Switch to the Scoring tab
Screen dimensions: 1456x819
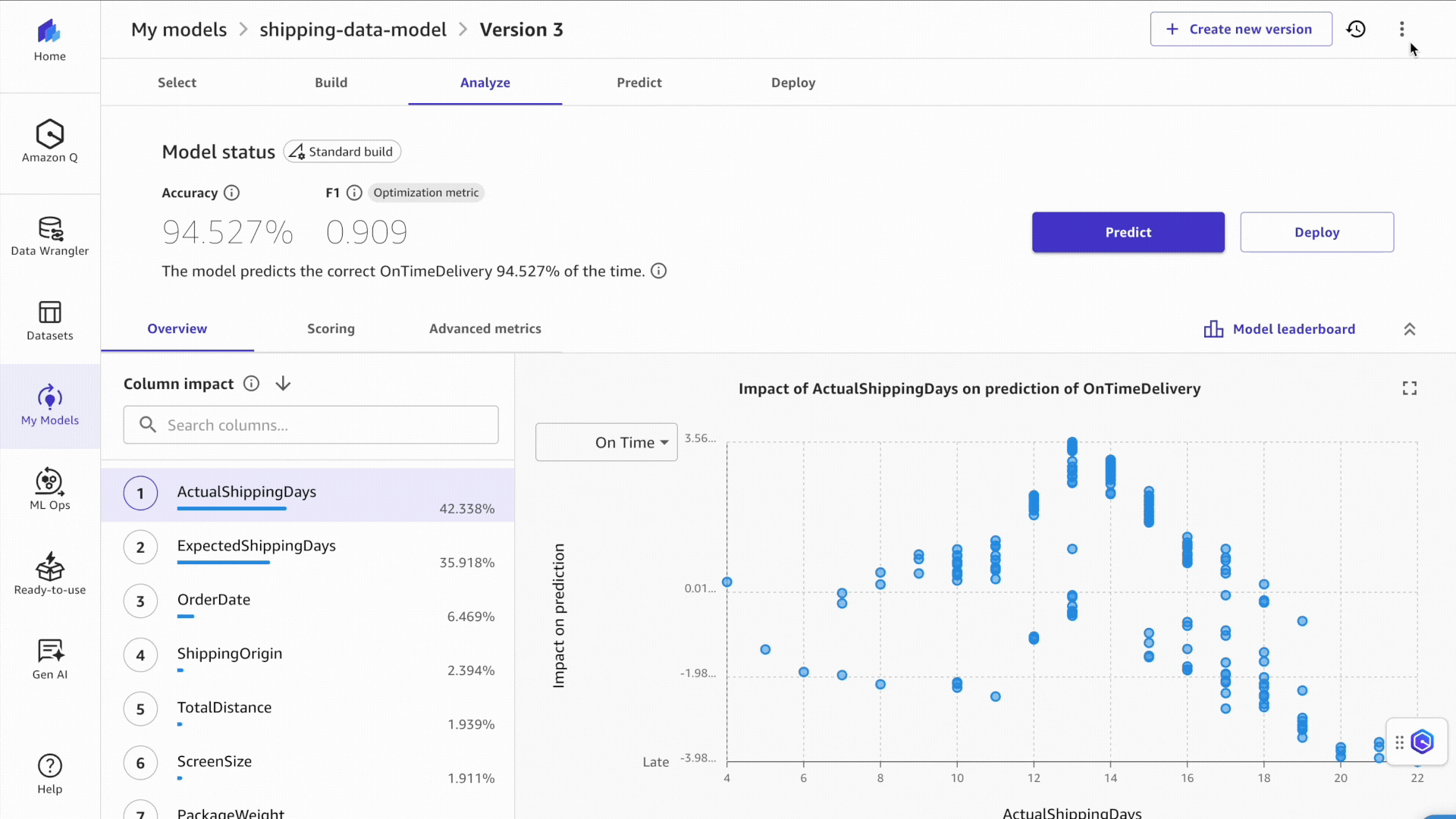pyautogui.click(x=331, y=328)
